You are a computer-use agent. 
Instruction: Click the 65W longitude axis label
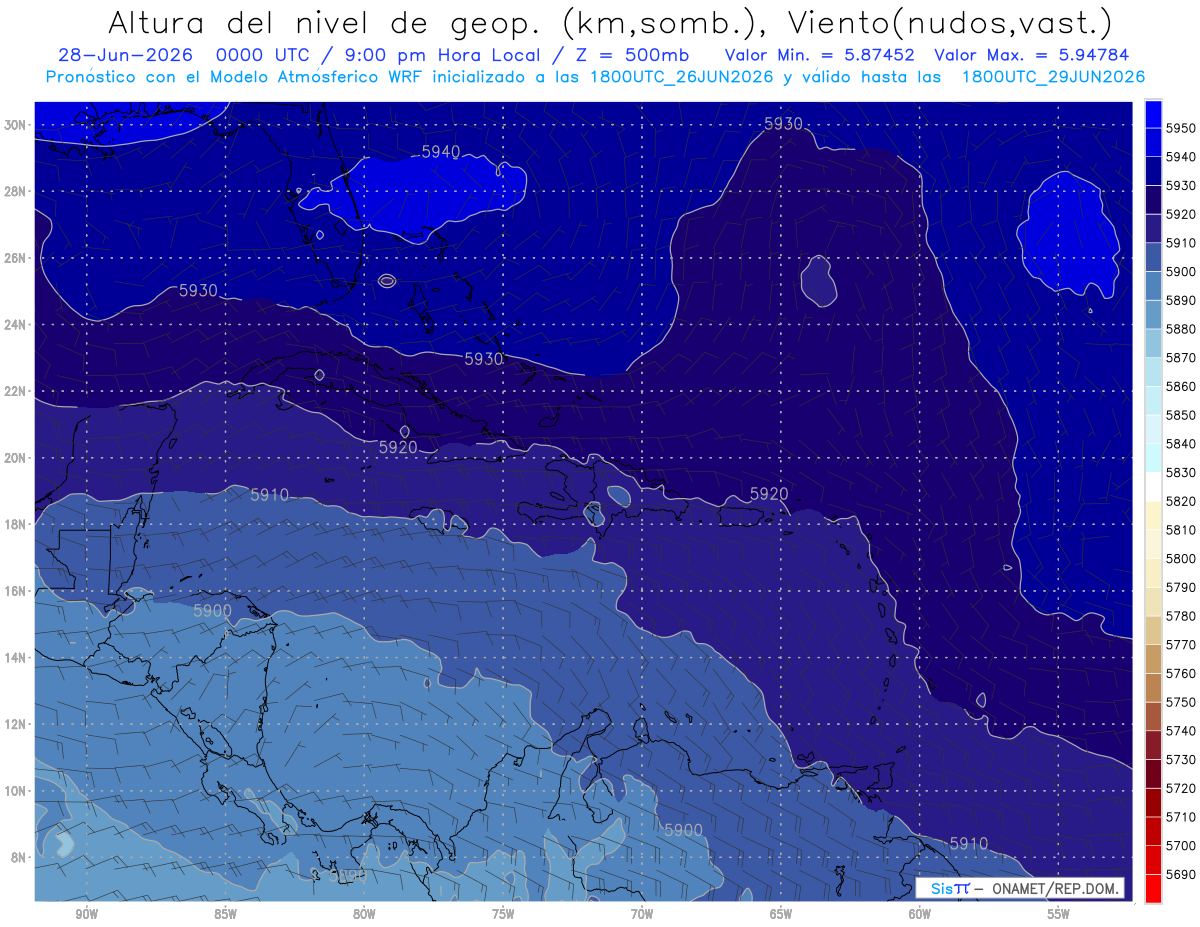pos(781,914)
